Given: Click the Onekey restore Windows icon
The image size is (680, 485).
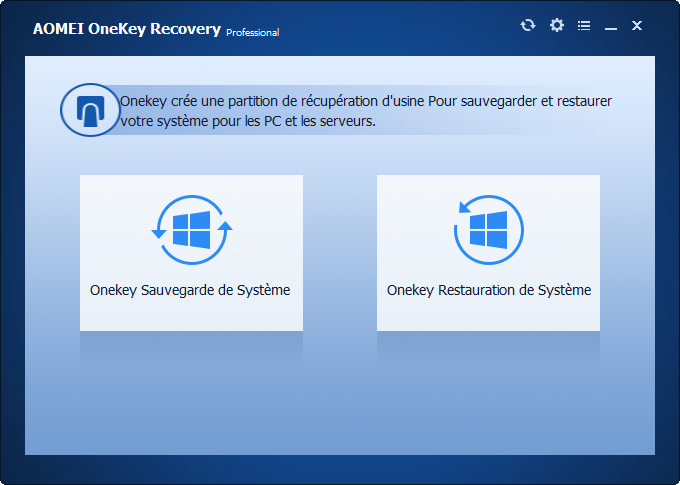Looking at the screenshot, I should pyautogui.click(x=489, y=230).
